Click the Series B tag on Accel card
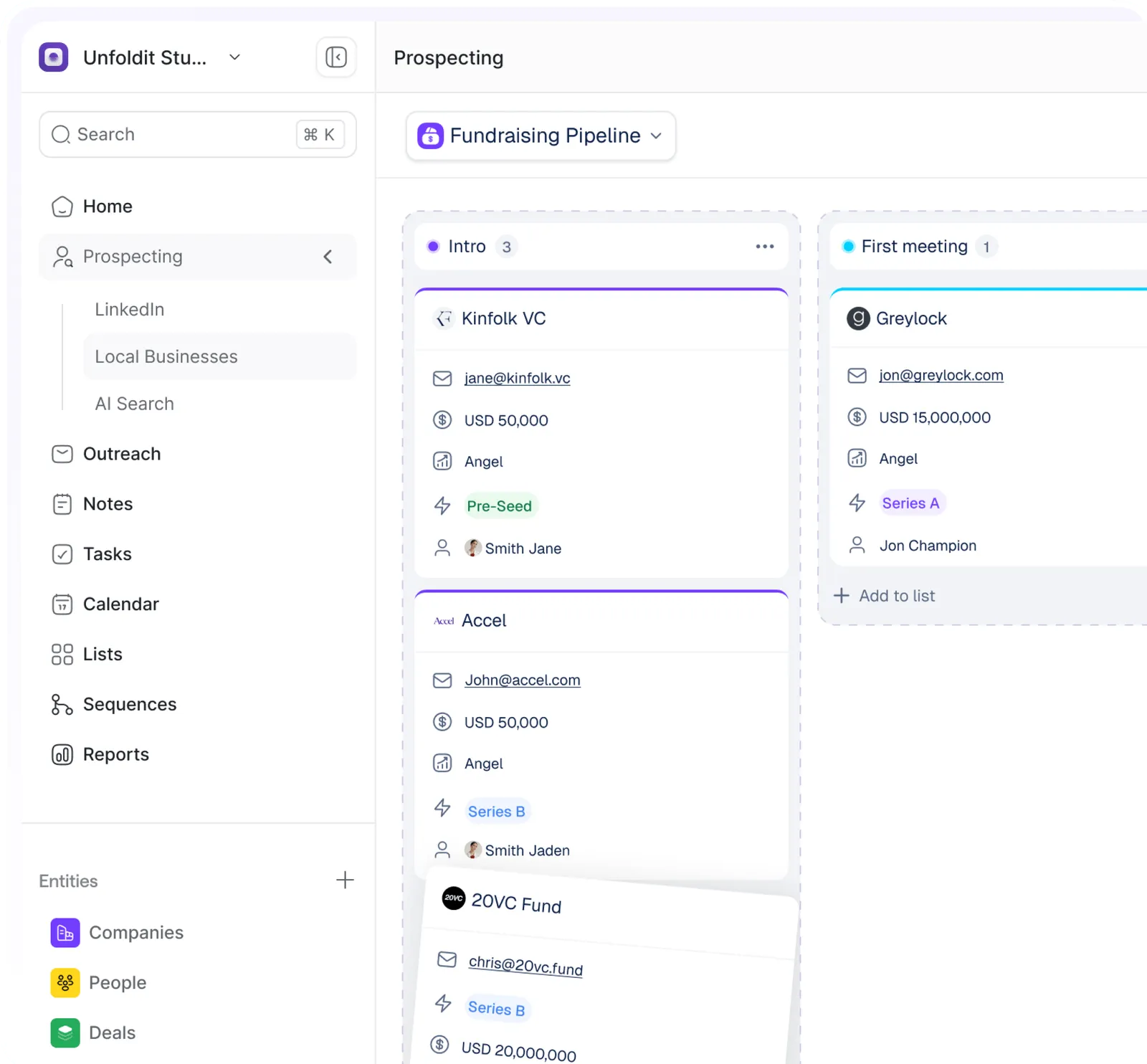The image size is (1147, 1064). pos(497,812)
